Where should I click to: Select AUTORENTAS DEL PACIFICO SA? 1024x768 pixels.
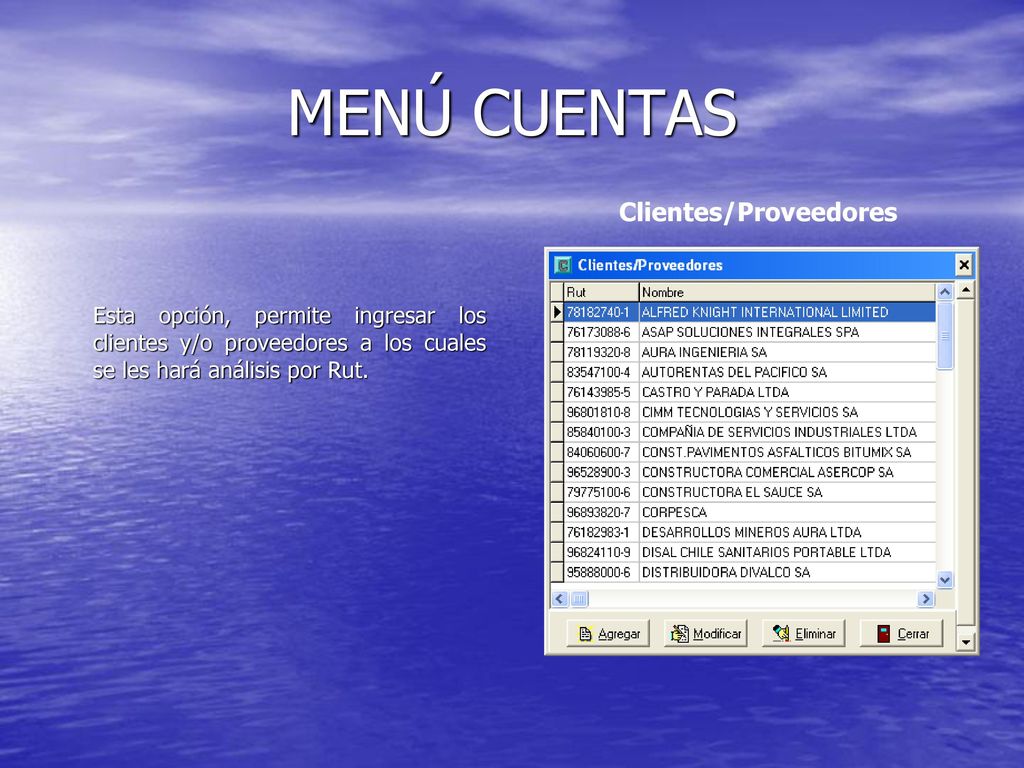pos(787,372)
